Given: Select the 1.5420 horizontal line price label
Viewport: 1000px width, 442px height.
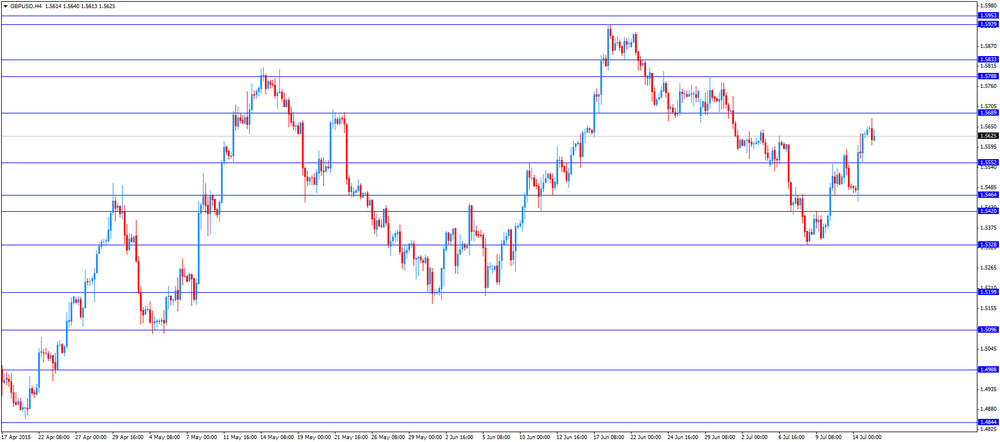Looking at the screenshot, I should (987, 211).
